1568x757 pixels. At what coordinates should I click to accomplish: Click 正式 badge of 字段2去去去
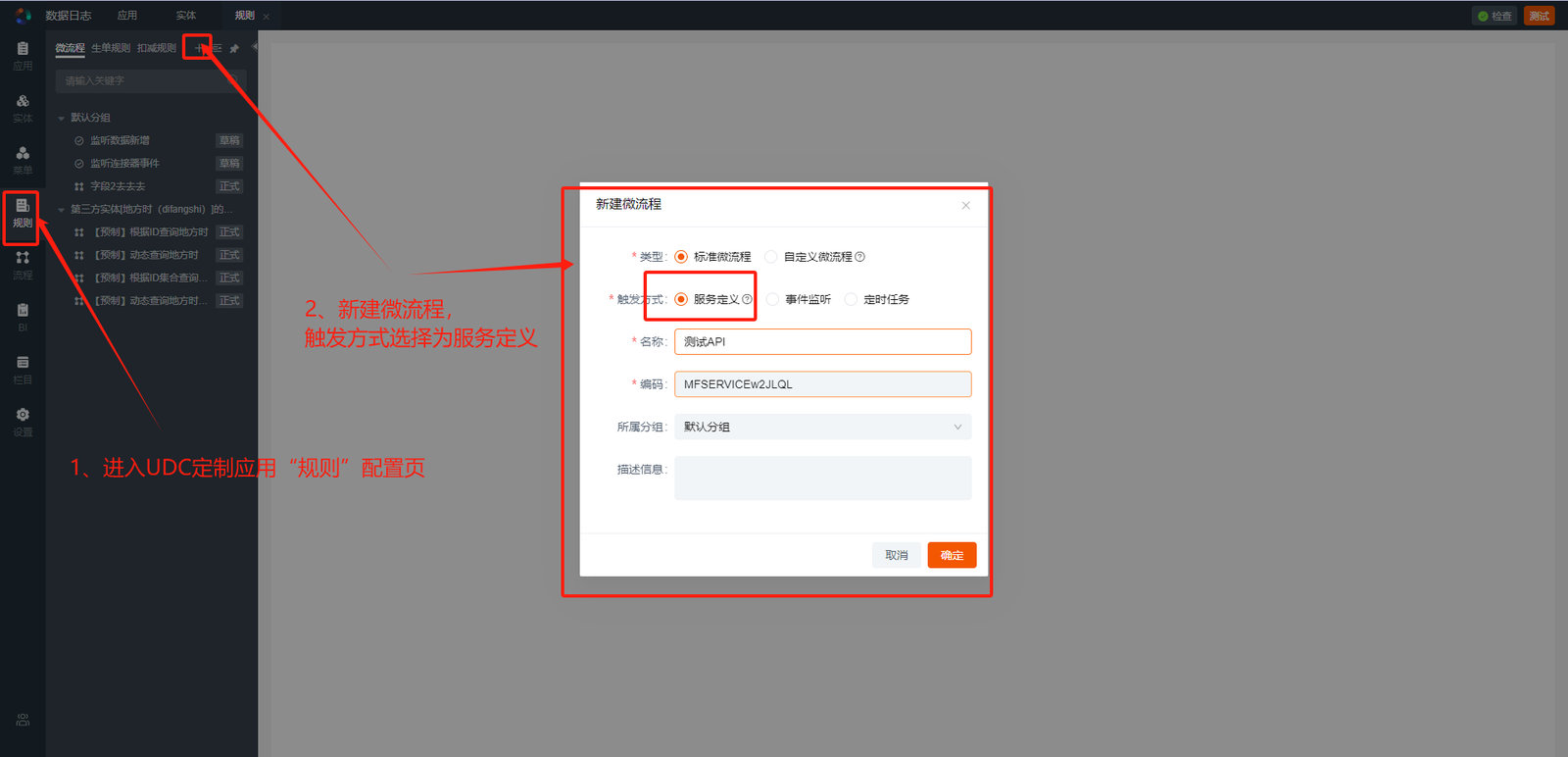pyautogui.click(x=229, y=186)
